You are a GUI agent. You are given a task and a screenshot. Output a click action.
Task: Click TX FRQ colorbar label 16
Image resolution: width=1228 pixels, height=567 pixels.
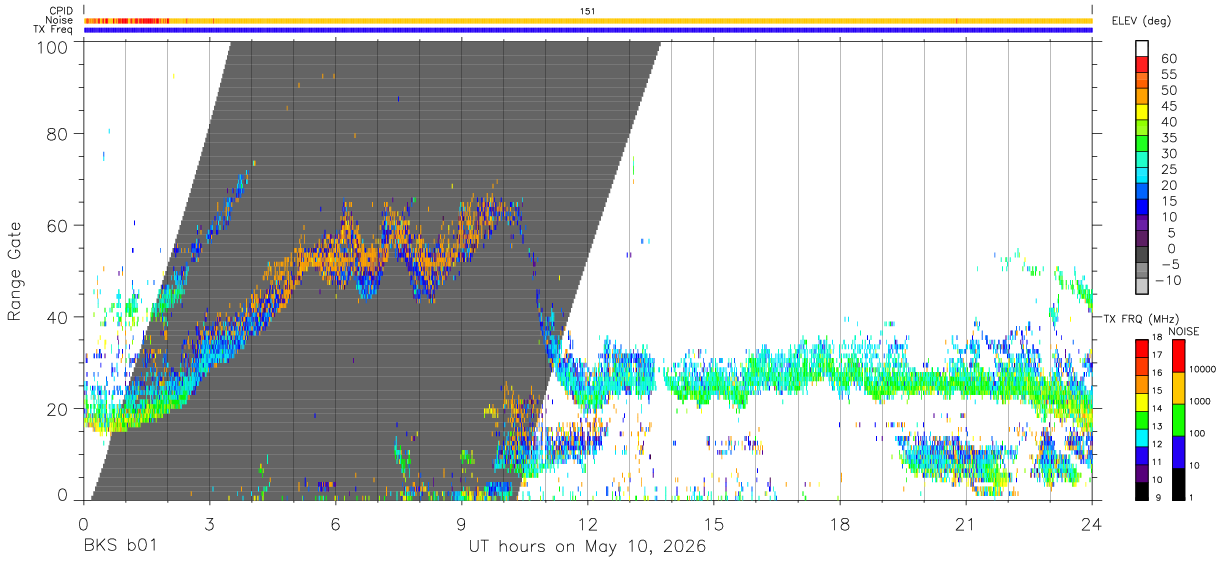tap(1158, 373)
